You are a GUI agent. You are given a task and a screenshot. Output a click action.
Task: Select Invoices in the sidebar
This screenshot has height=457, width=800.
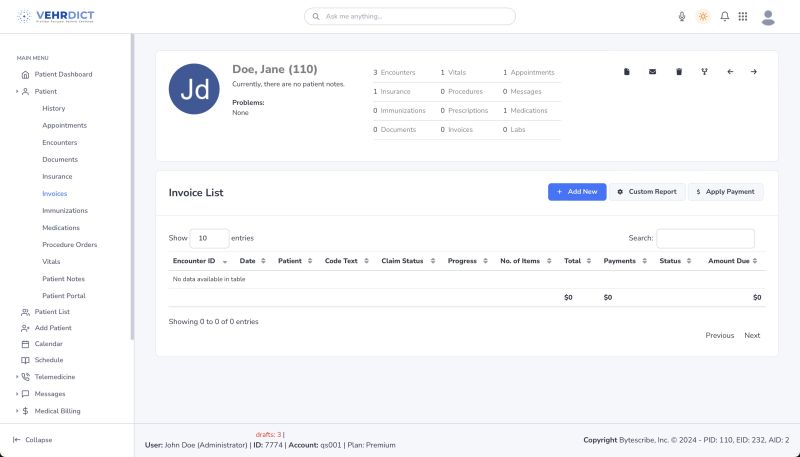click(55, 194)
